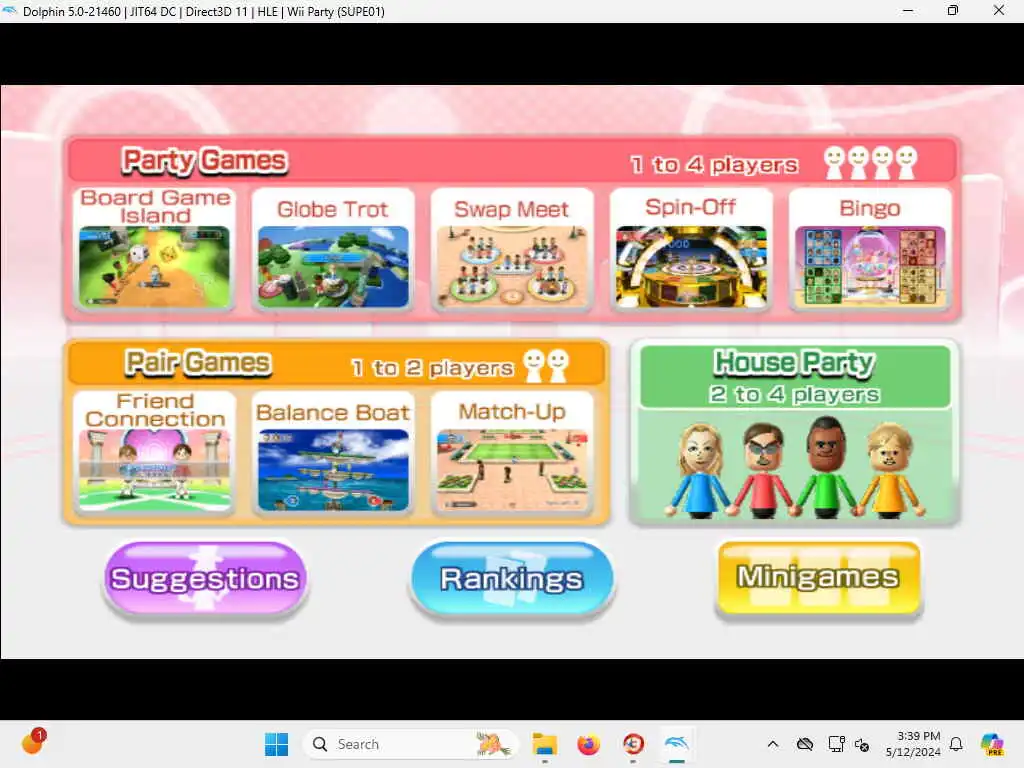Click the Dolphin emulator taskbar icon
1024x768 pixels.
(x=677, y=744)
